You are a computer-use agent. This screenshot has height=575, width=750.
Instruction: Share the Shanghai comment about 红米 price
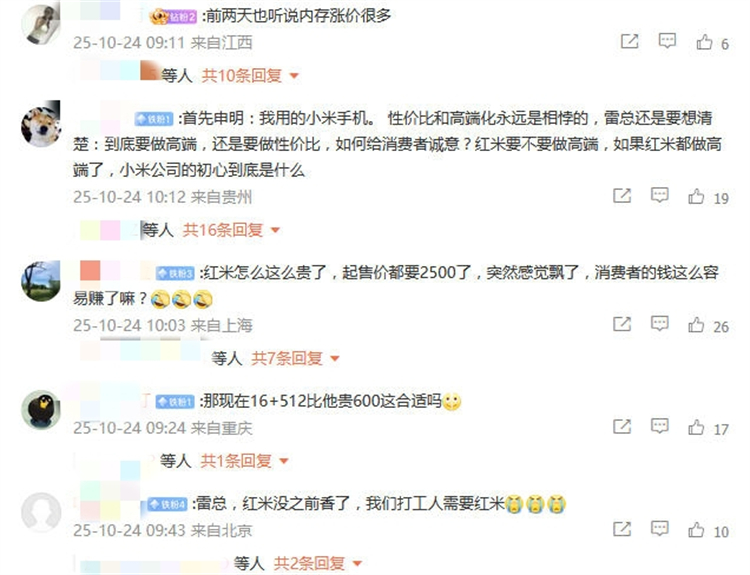(622, 324)
